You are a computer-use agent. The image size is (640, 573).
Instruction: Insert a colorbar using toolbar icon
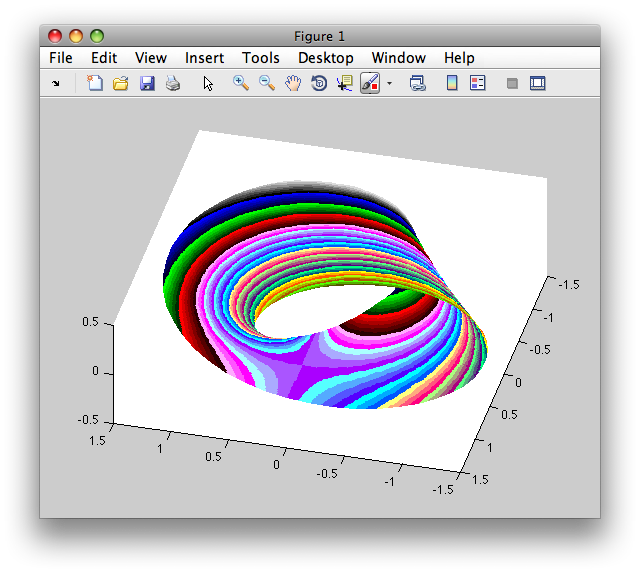pyautogui.click(x=452, y=83)
